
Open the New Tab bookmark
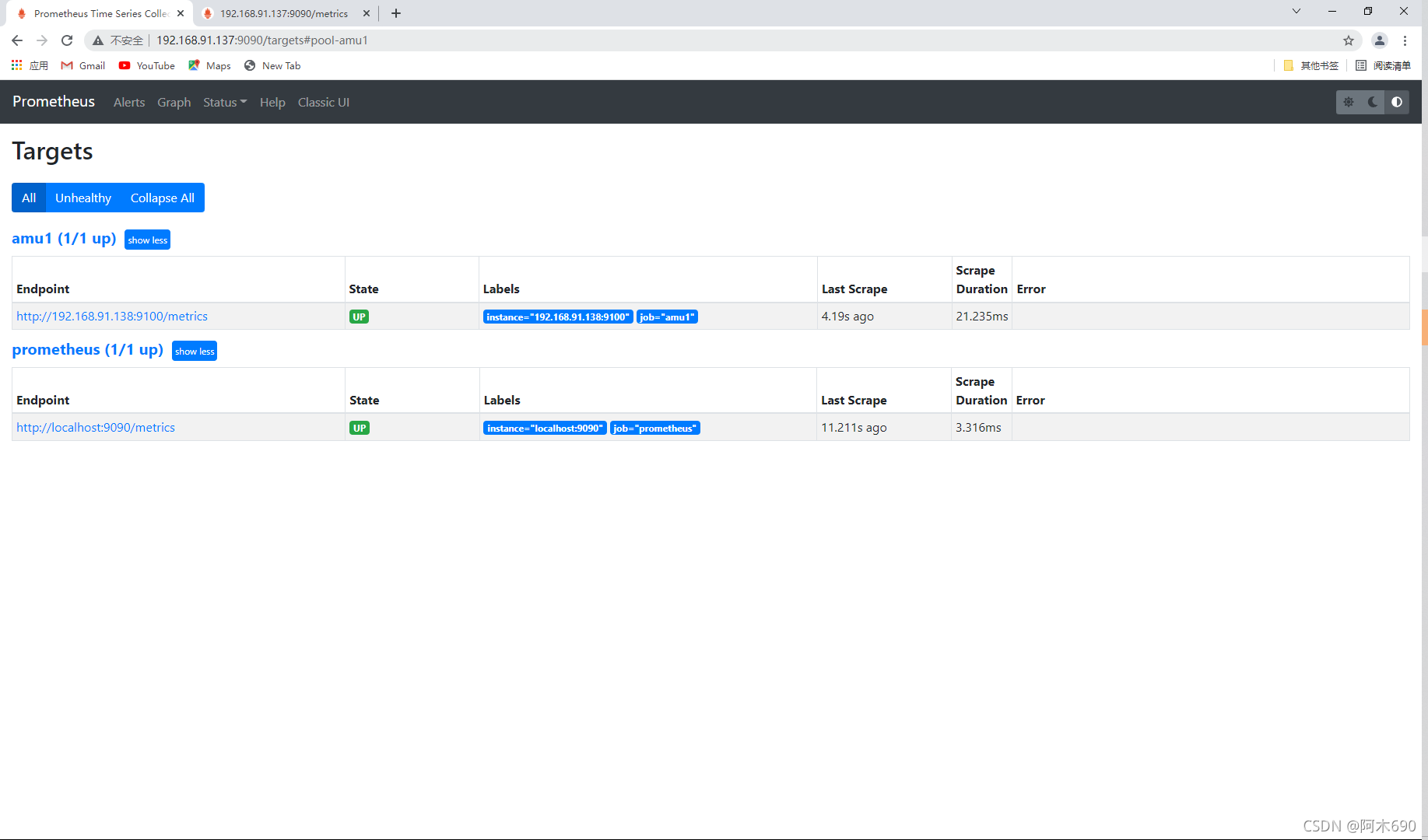tap(272, 66)
